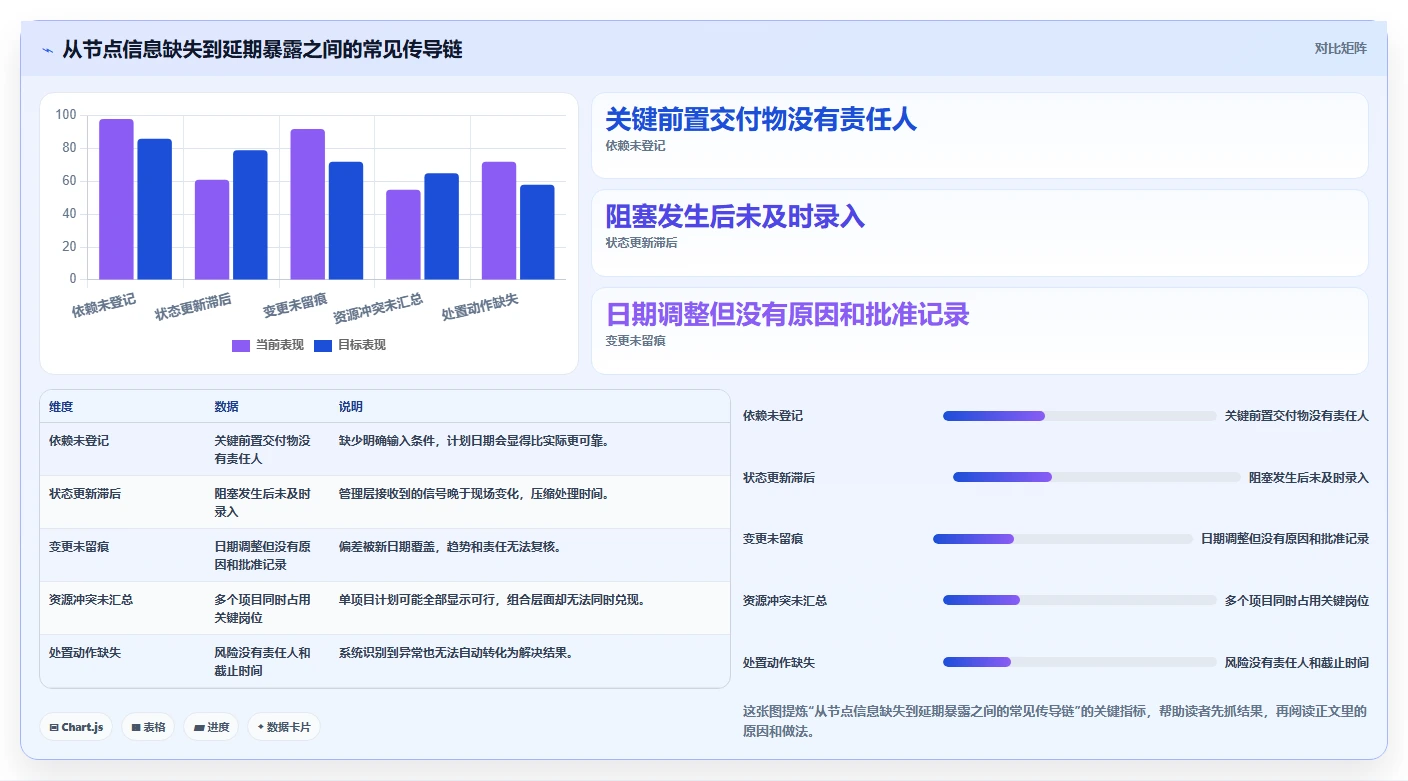Click the chart x-axis label 依赖未登记

104,306
